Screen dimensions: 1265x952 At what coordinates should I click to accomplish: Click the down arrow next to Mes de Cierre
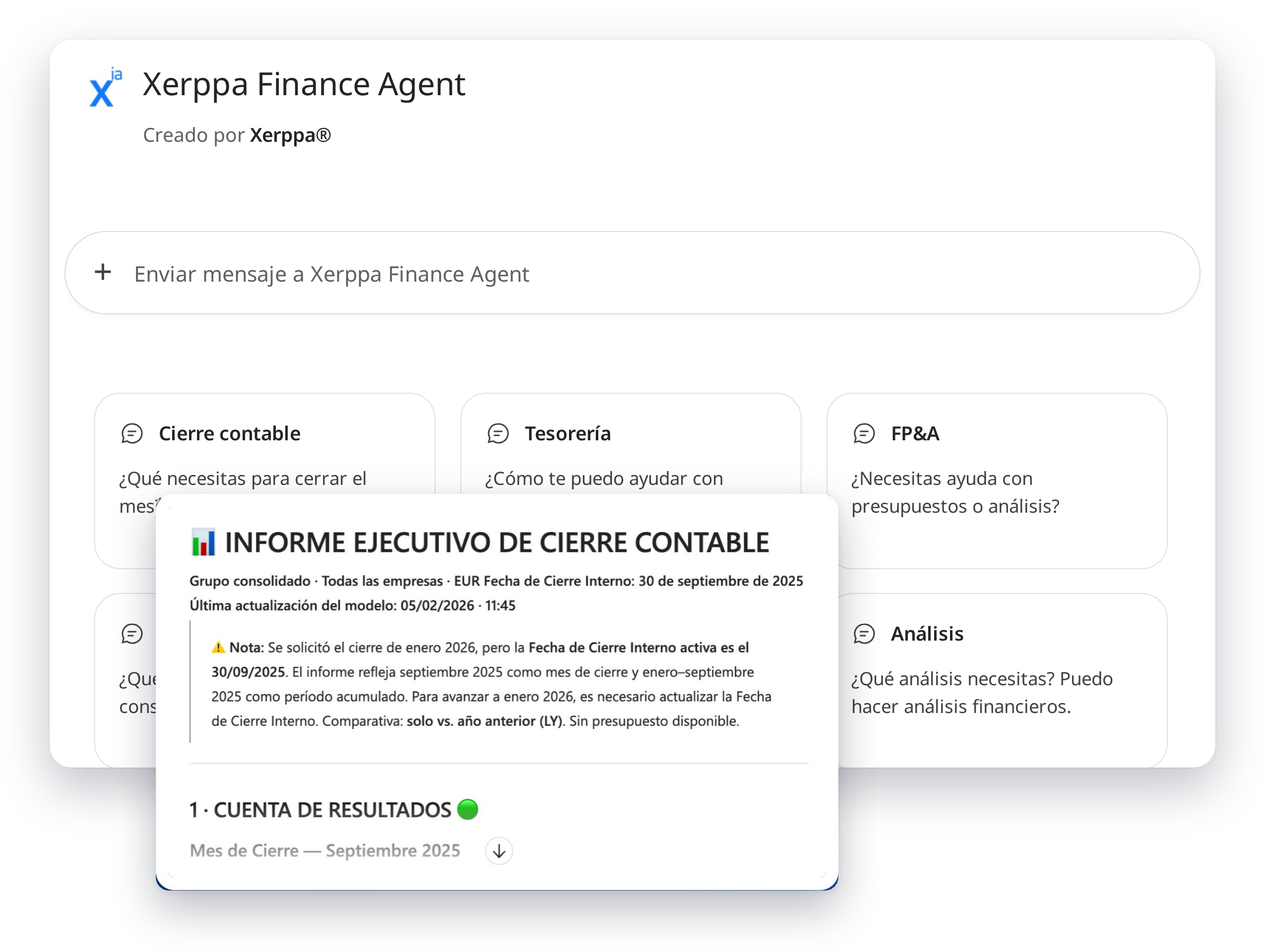pos(499,851)
